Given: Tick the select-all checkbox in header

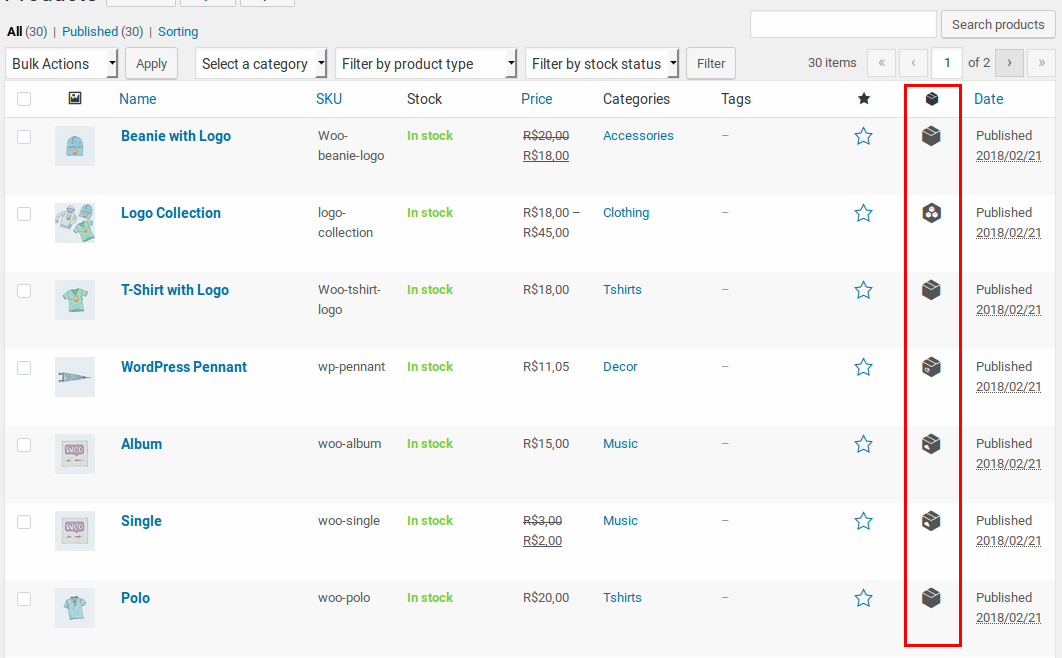Looking at the screenshot, I should 24,99.
